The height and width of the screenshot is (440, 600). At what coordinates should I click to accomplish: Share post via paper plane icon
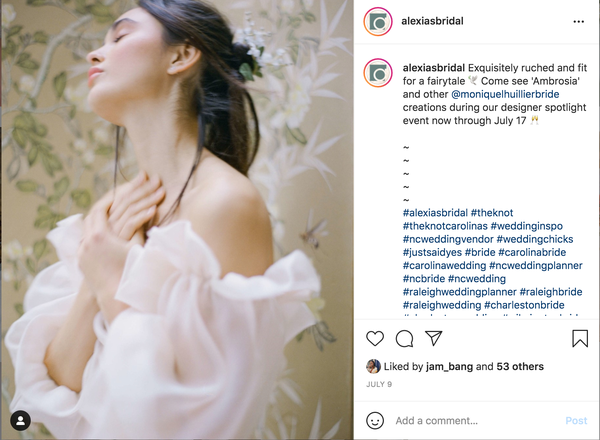[434, 338]
